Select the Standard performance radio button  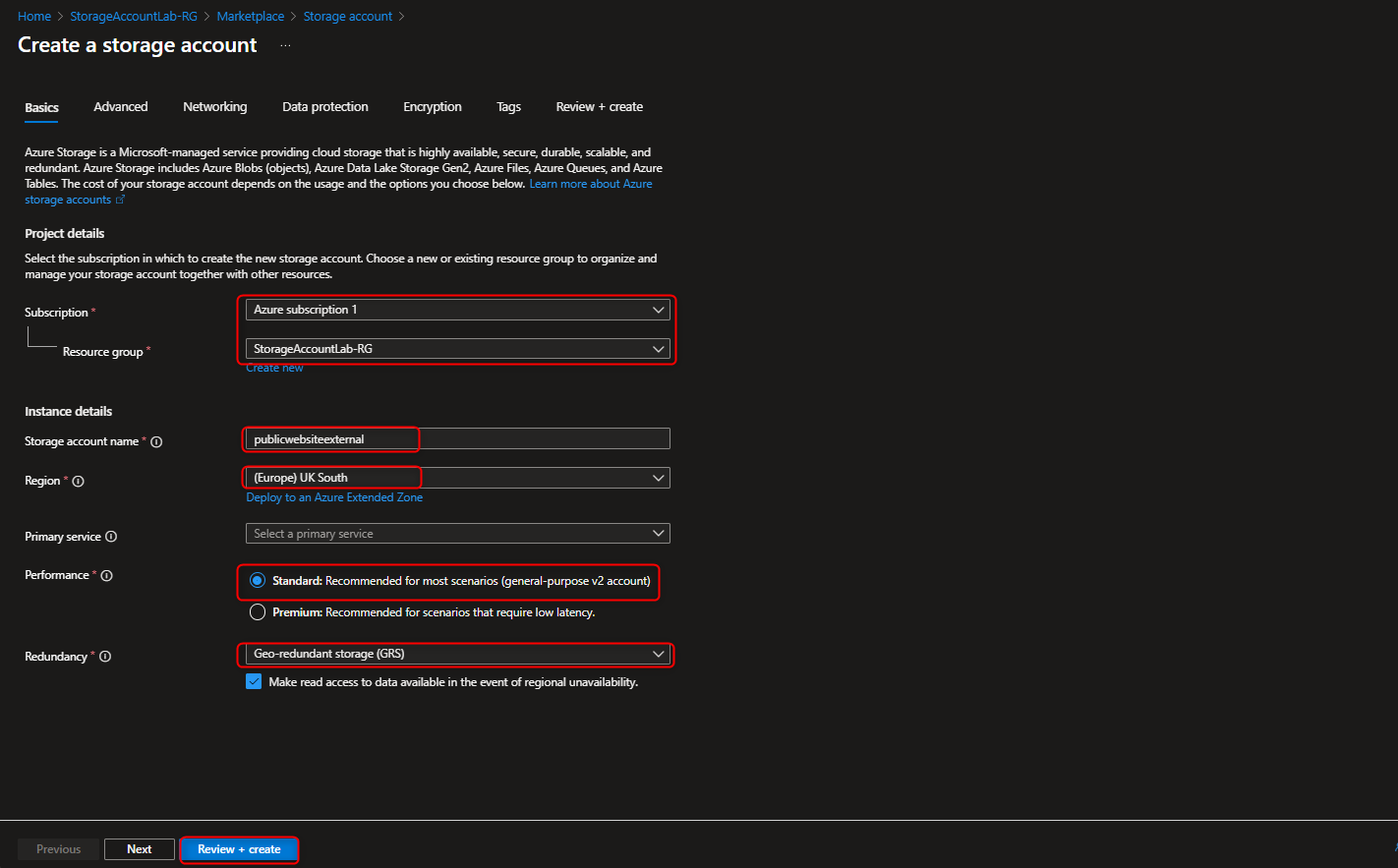pos(257,580)
